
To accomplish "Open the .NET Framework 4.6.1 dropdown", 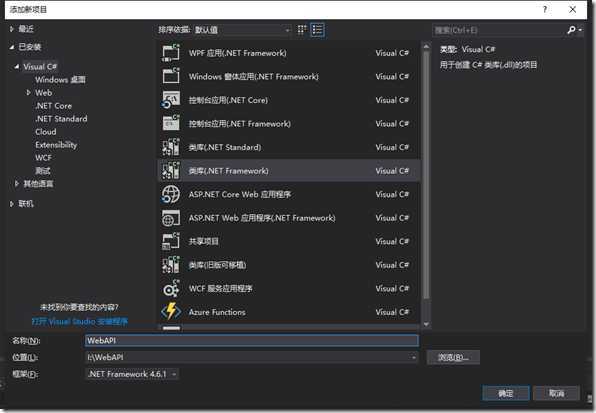I will coord(132,374).
